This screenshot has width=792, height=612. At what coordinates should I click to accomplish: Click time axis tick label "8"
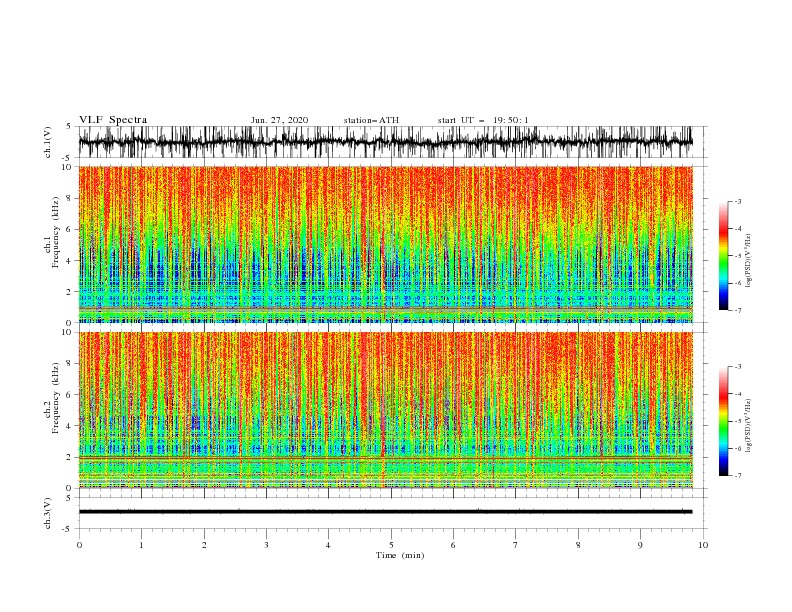point(578,545)
